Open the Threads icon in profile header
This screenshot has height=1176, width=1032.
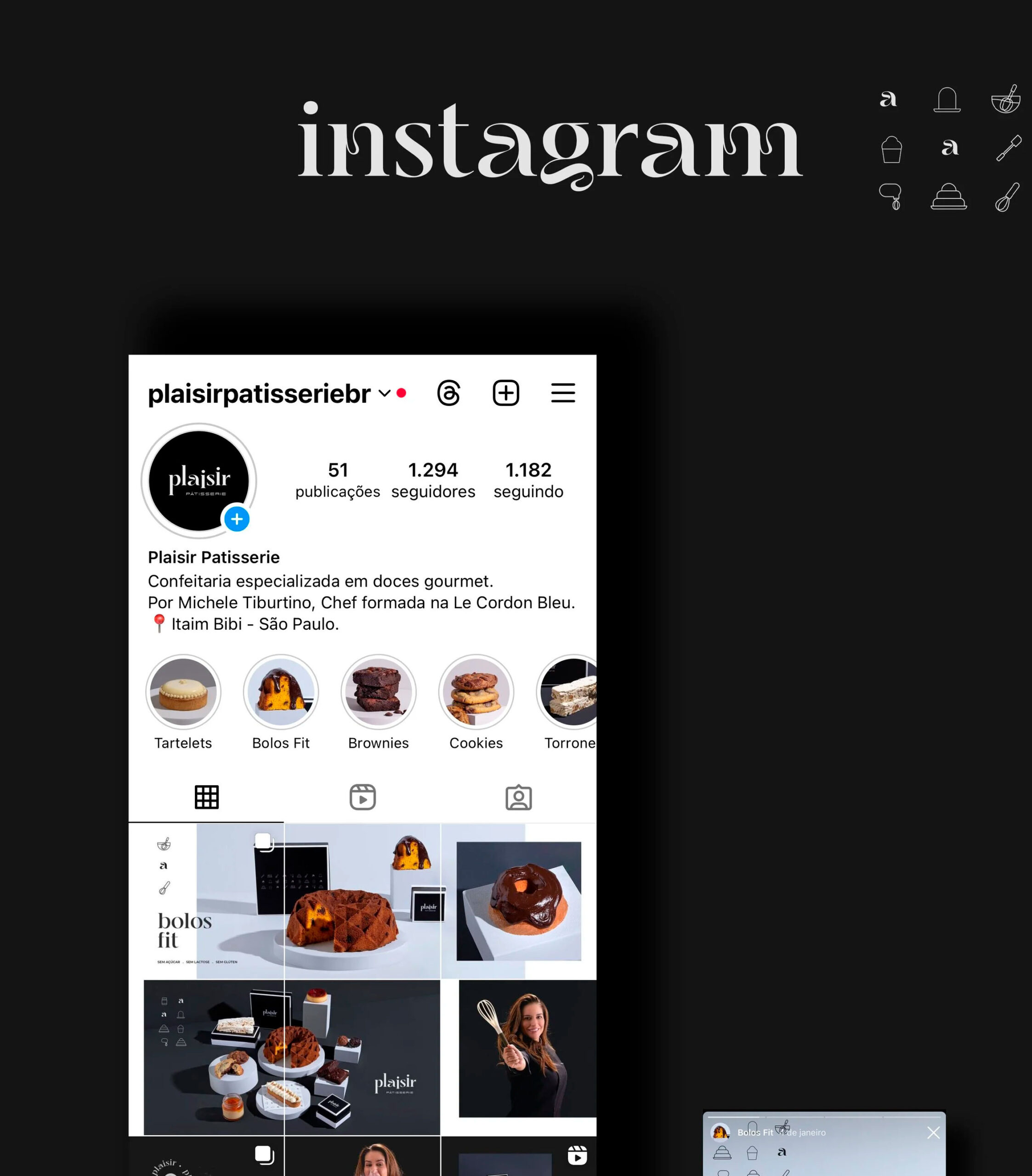(x=448, y=393)
